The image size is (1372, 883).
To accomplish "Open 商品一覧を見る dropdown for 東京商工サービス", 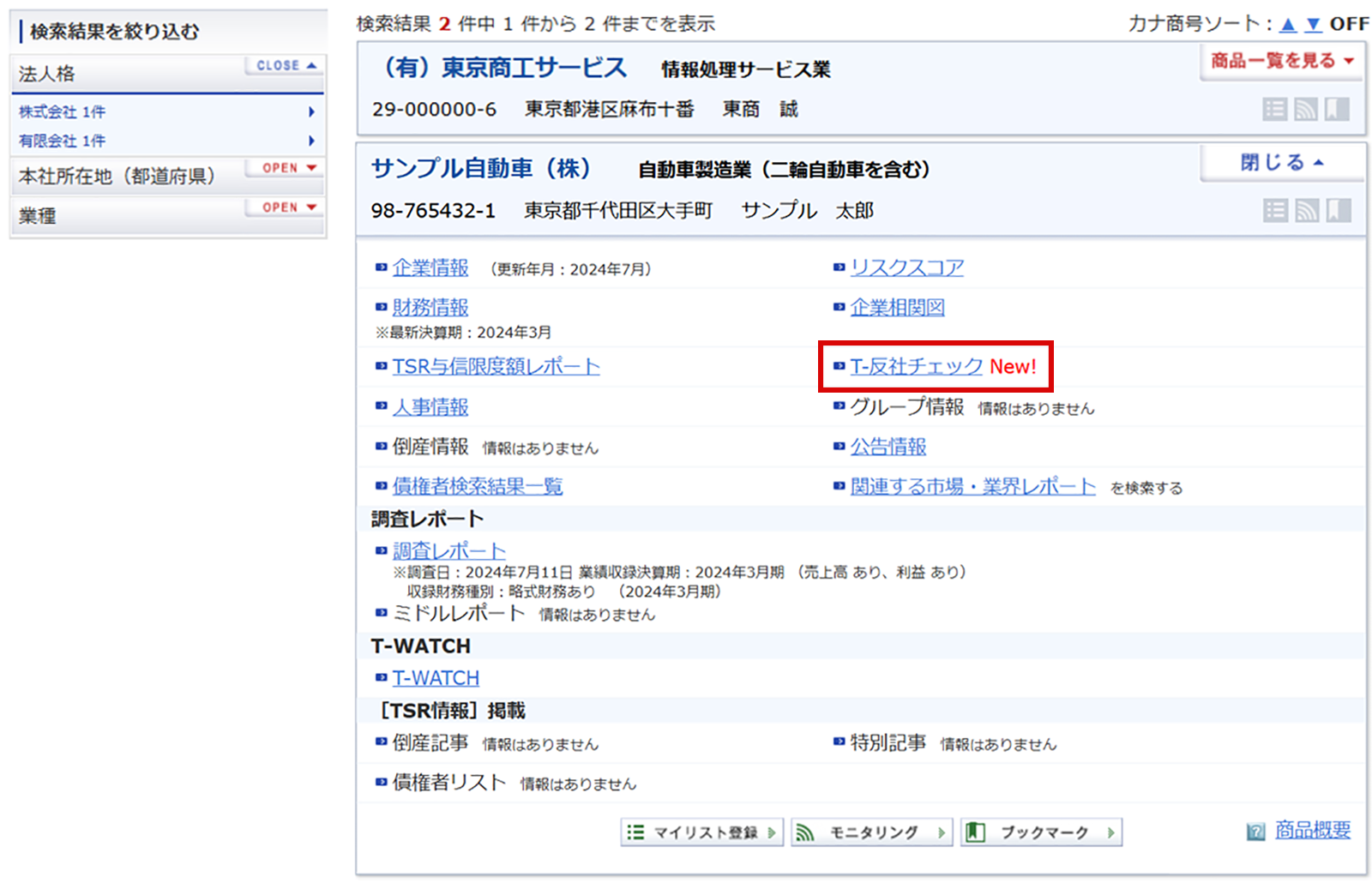I will point(1282,61).
